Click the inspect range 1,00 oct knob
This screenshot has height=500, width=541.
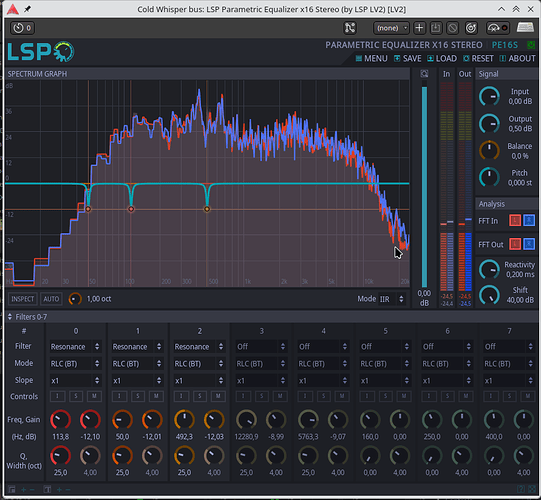[x=75, y=299]
